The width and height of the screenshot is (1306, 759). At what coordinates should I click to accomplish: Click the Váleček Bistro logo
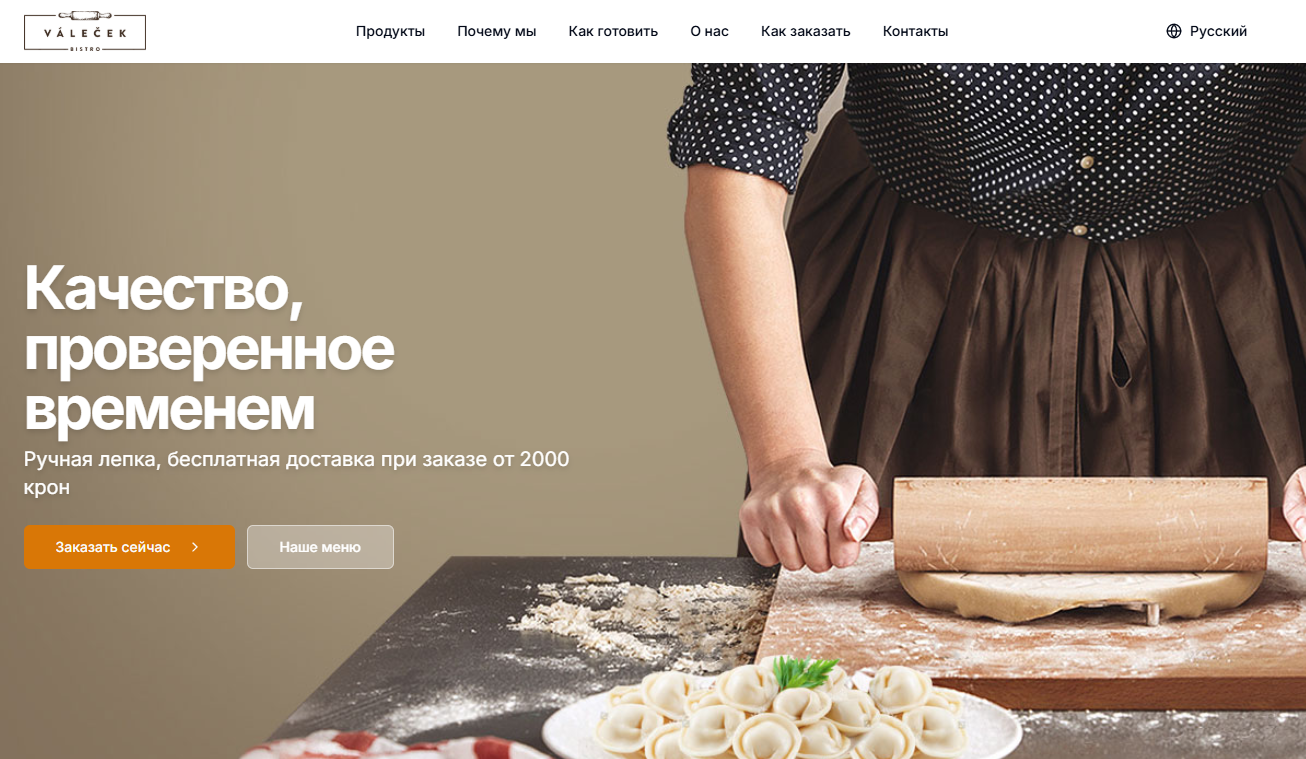(85, 31)
